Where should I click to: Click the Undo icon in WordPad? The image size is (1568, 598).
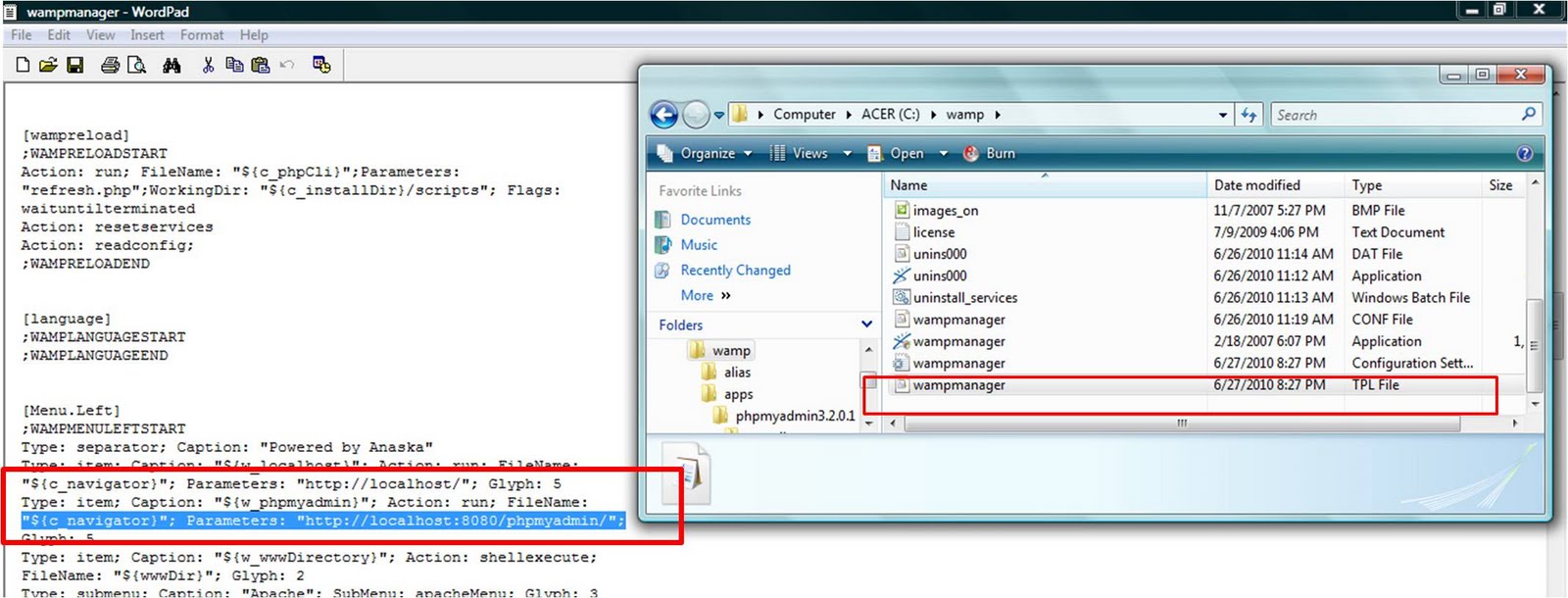[287, 66]
